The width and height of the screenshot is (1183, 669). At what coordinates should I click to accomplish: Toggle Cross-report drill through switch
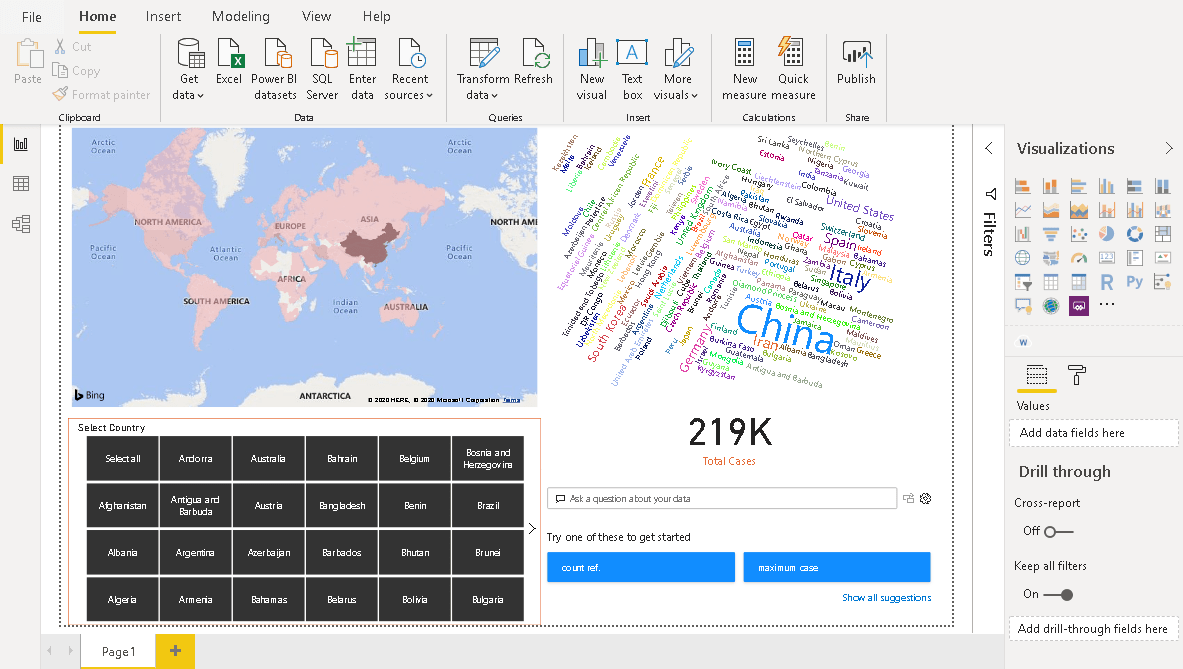pyautogui.click(x=1058, y=532)
